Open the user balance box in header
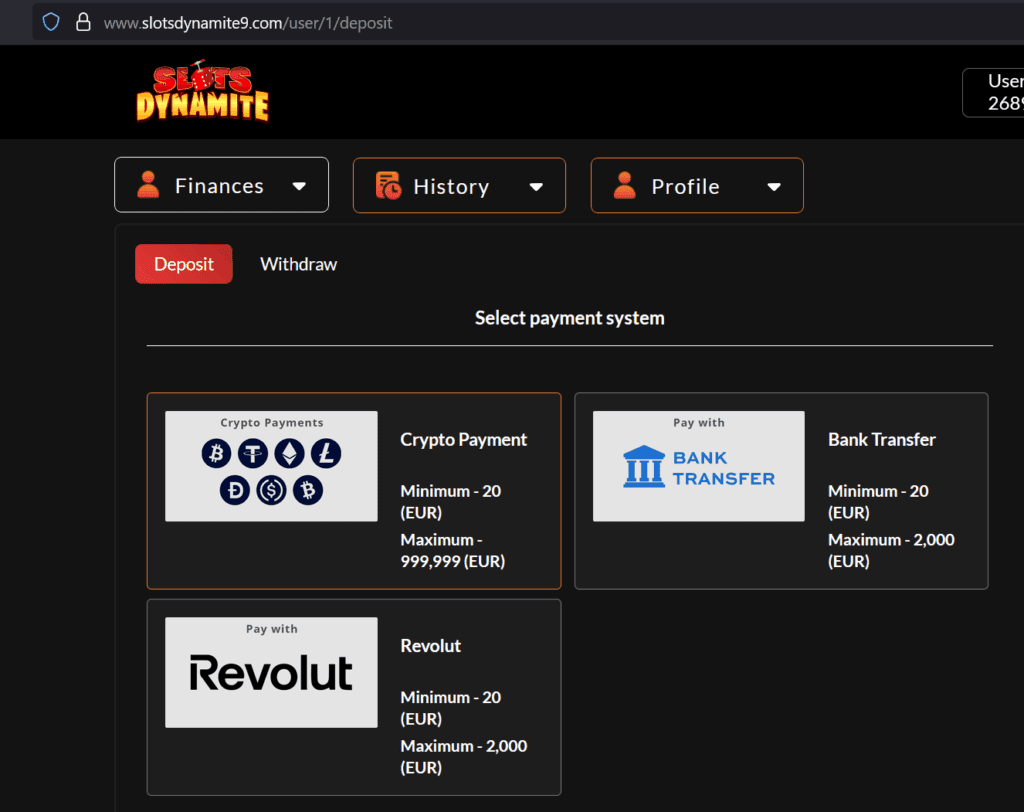The width and height of the screenshot is (1024, 812). tap(995, 92)
